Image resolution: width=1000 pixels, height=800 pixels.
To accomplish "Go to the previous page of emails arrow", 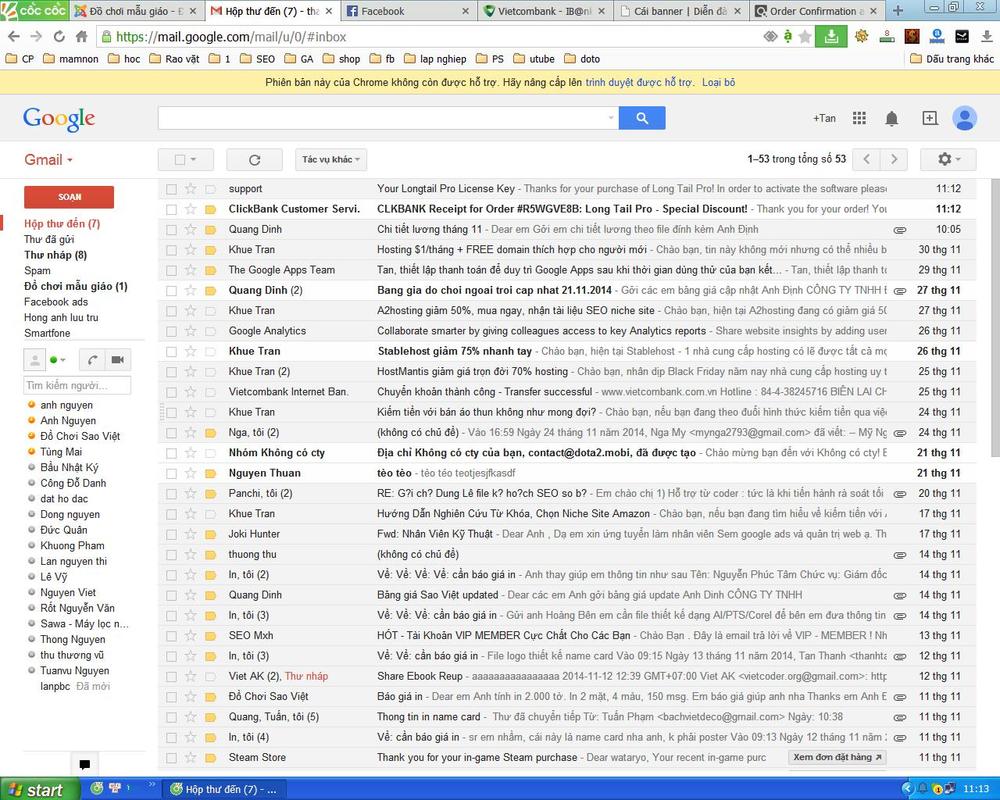I will (x=866, y=159).
